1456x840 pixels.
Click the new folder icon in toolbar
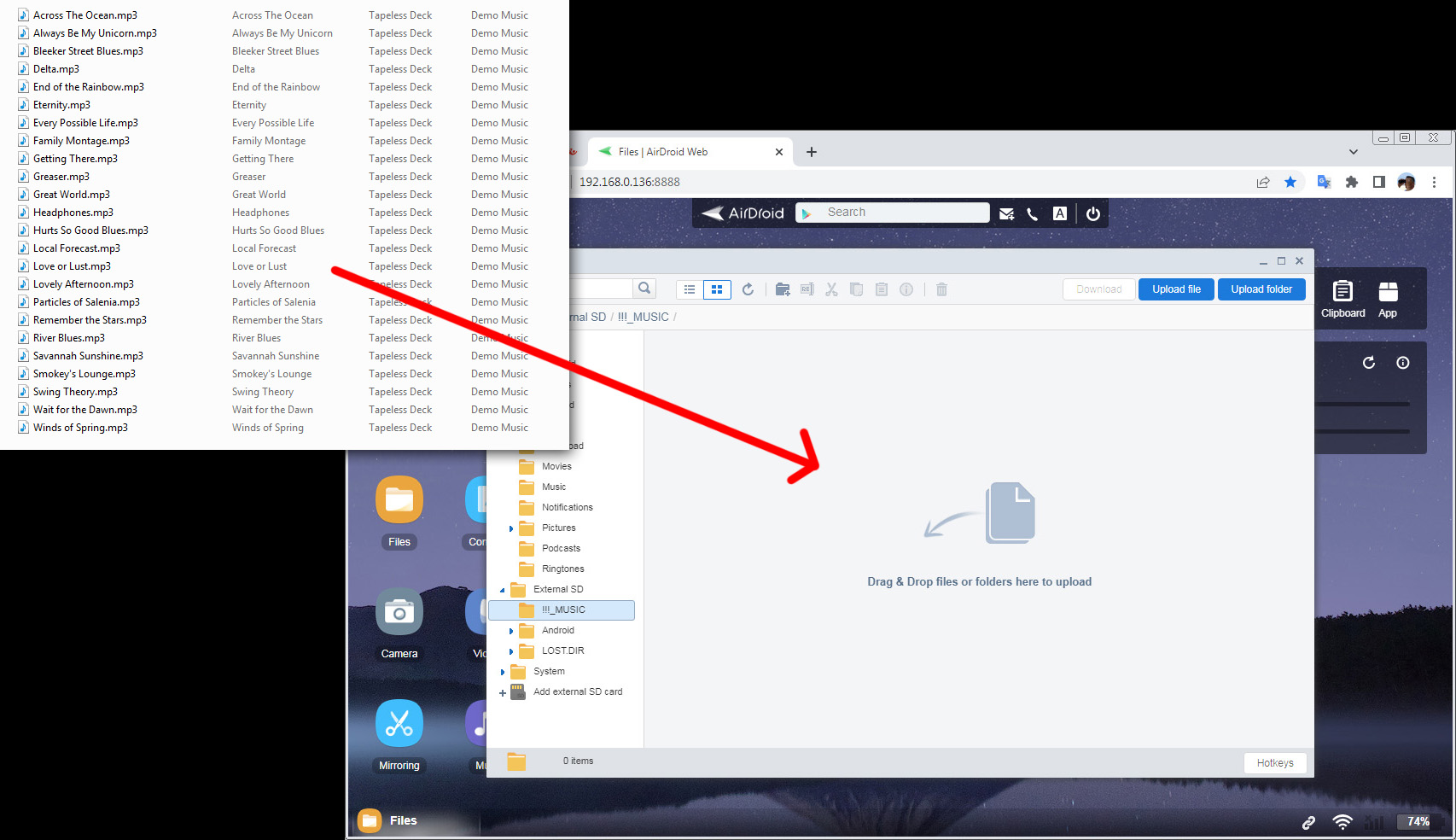tap(782, 289)
